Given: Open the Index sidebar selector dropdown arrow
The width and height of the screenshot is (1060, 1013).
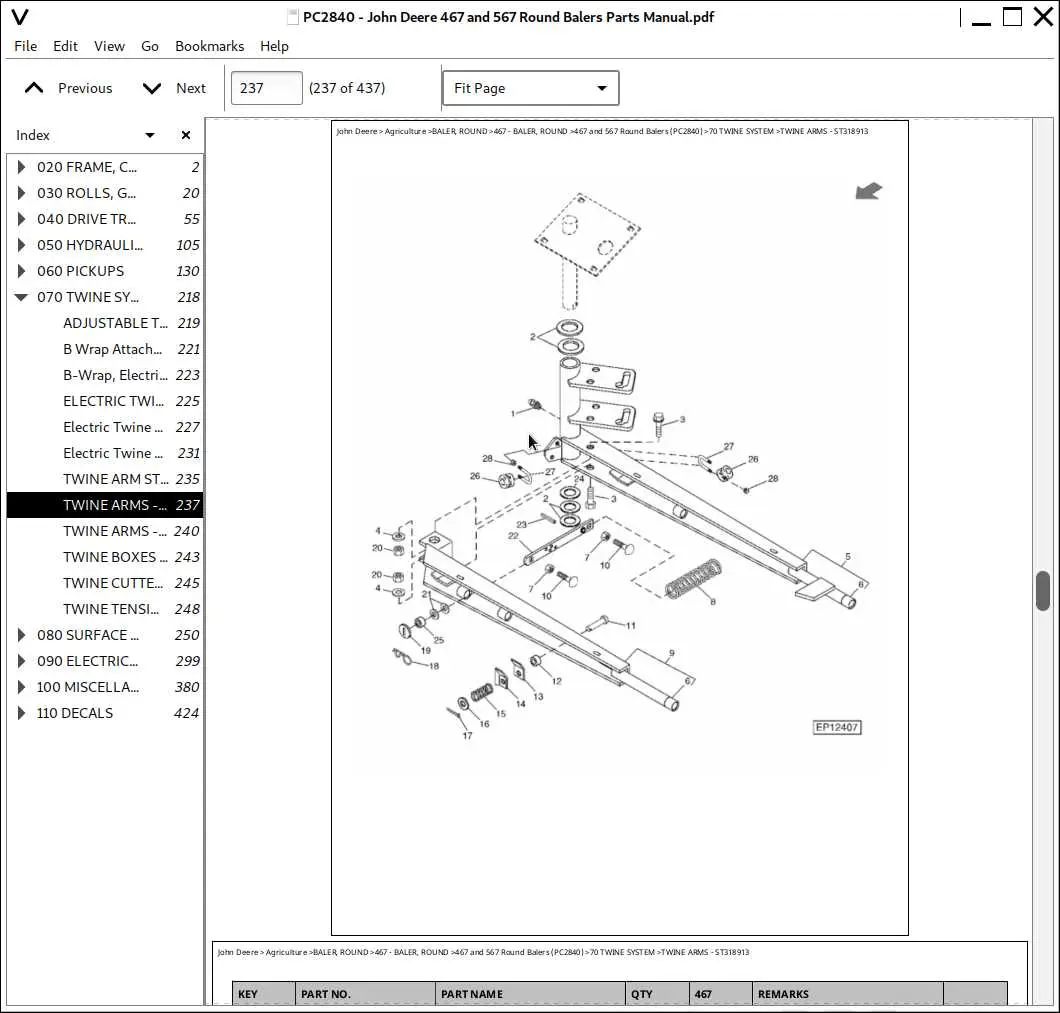Looking at the screenshot, I should point(149,135).
